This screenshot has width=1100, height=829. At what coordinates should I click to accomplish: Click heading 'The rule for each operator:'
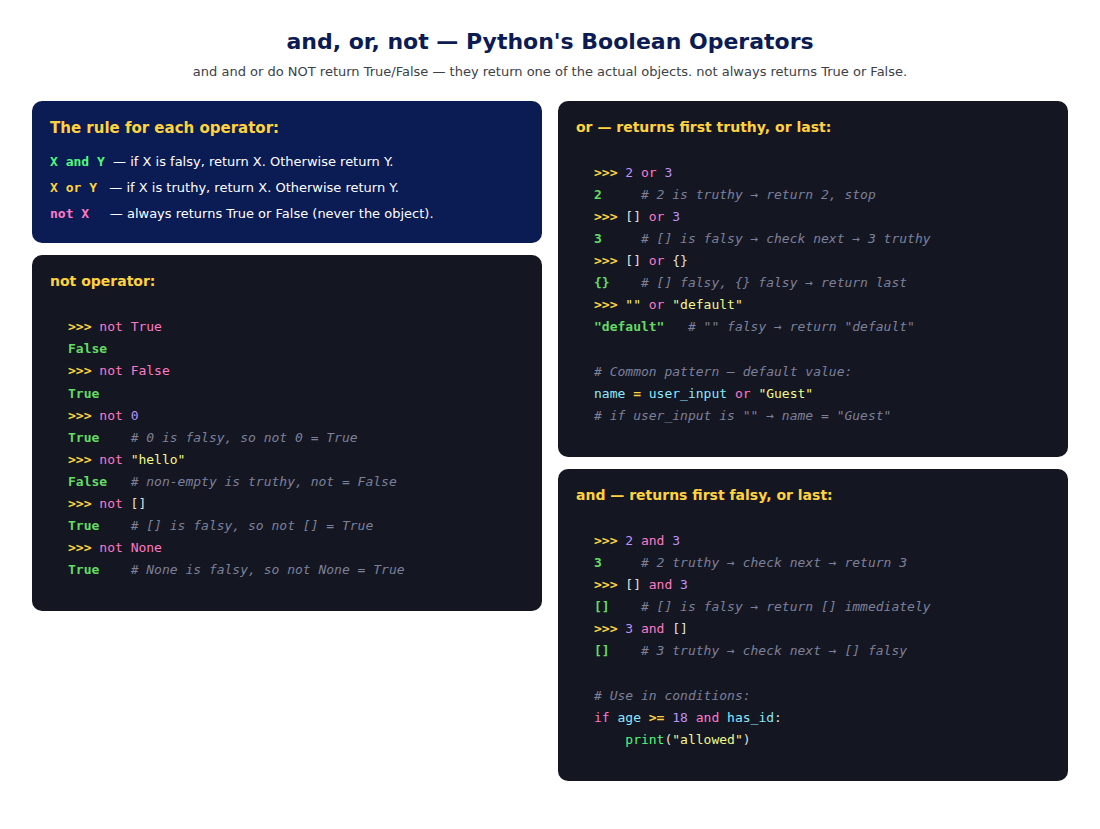[164, 128]
